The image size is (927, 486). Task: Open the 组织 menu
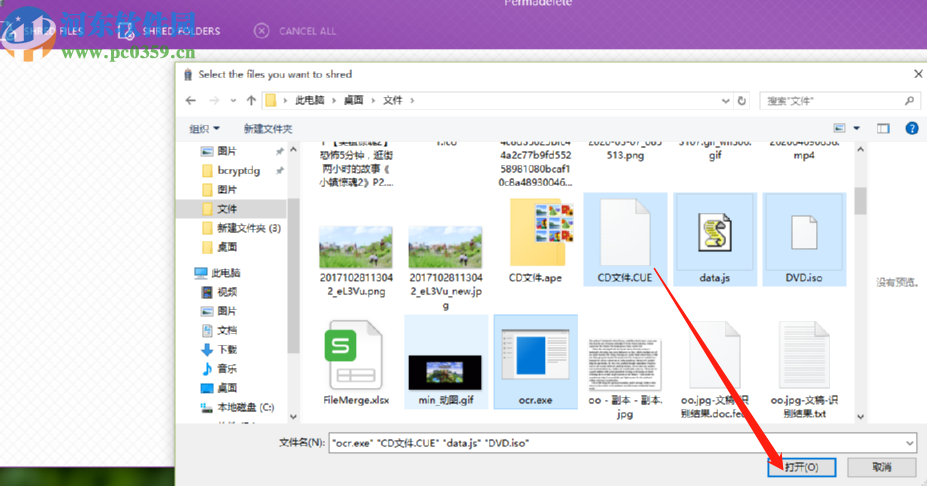coord(204,129)
